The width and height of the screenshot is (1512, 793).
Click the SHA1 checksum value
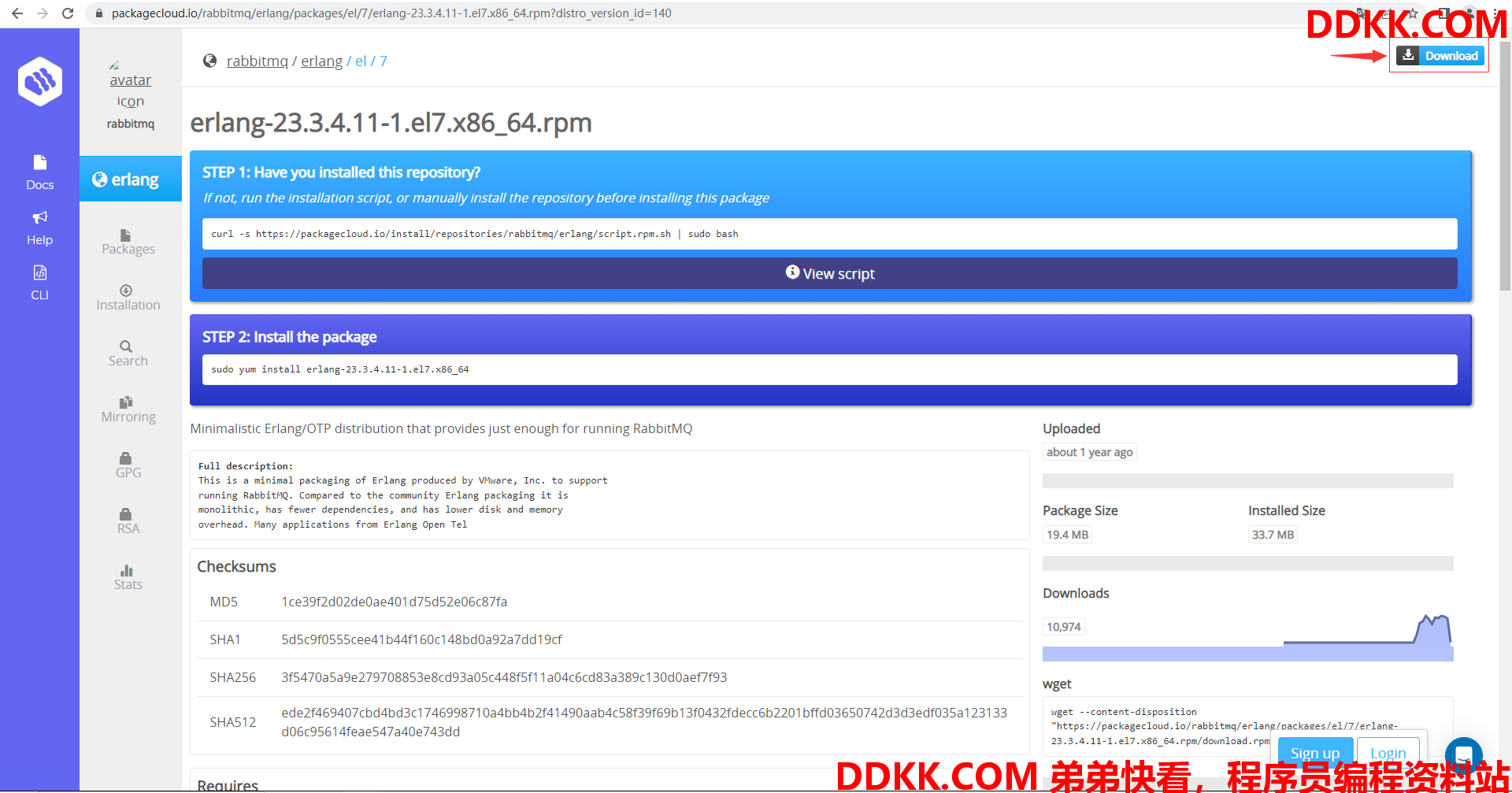(421, 639)
